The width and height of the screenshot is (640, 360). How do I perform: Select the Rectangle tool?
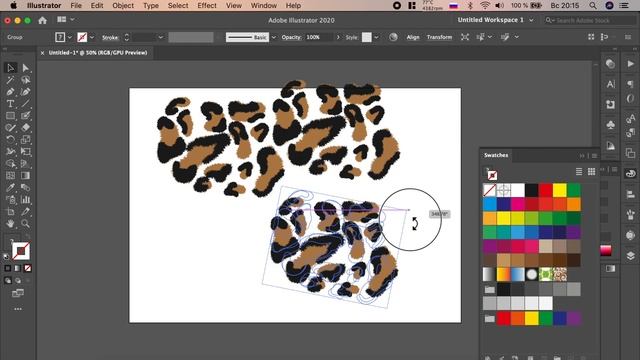pyautogui.click(x=10, y=116)
